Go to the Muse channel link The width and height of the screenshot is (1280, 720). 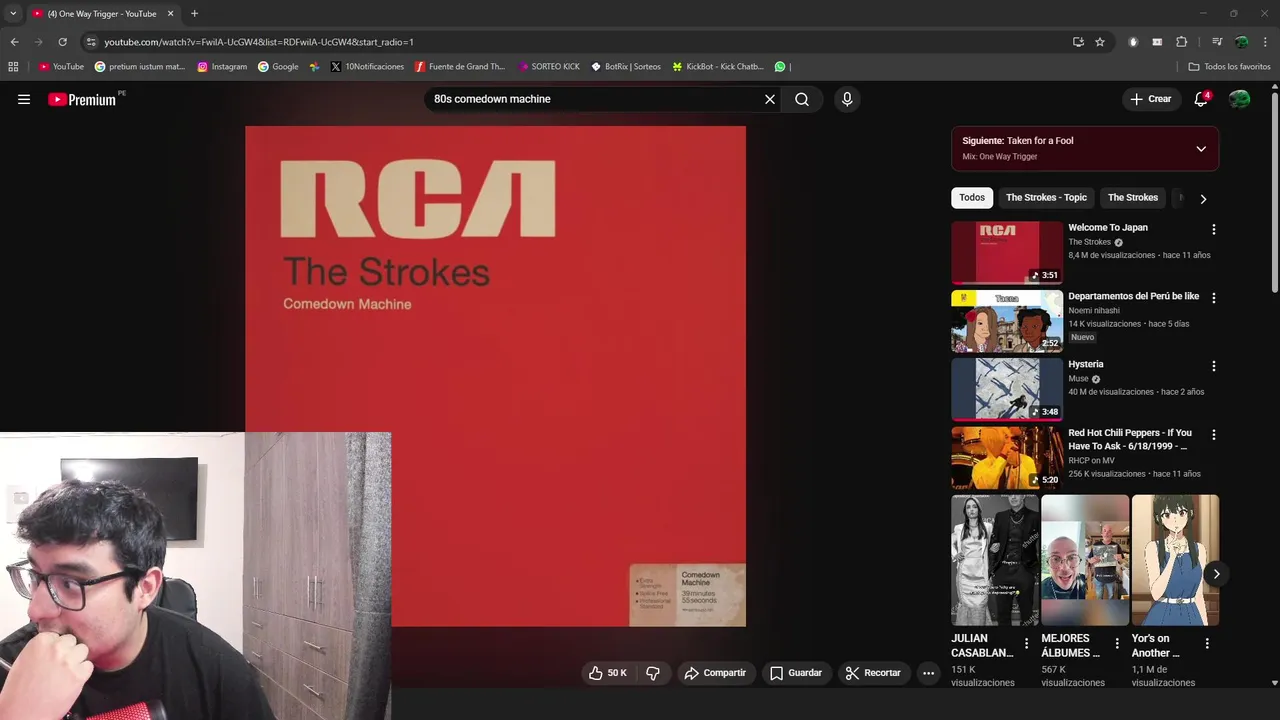click(1078, 379)
